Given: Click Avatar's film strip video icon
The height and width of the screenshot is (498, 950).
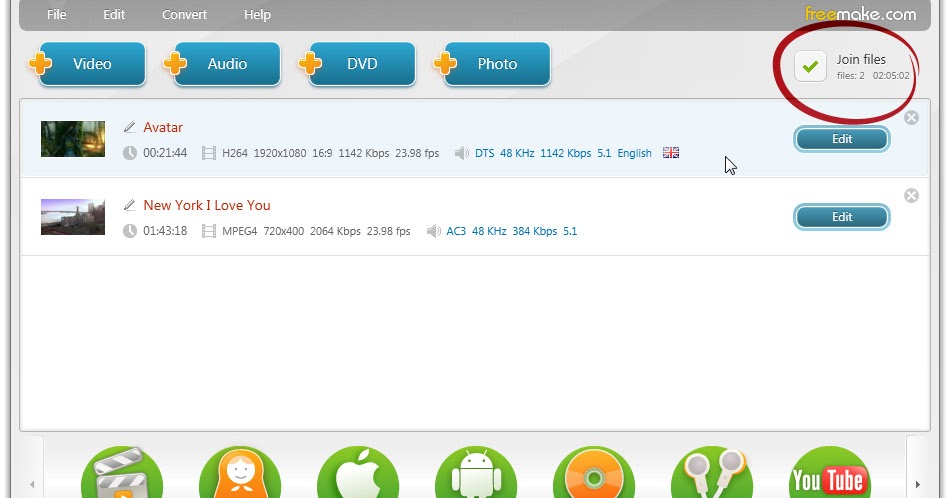Looking at the screenshot, I should tap(208, 153).
